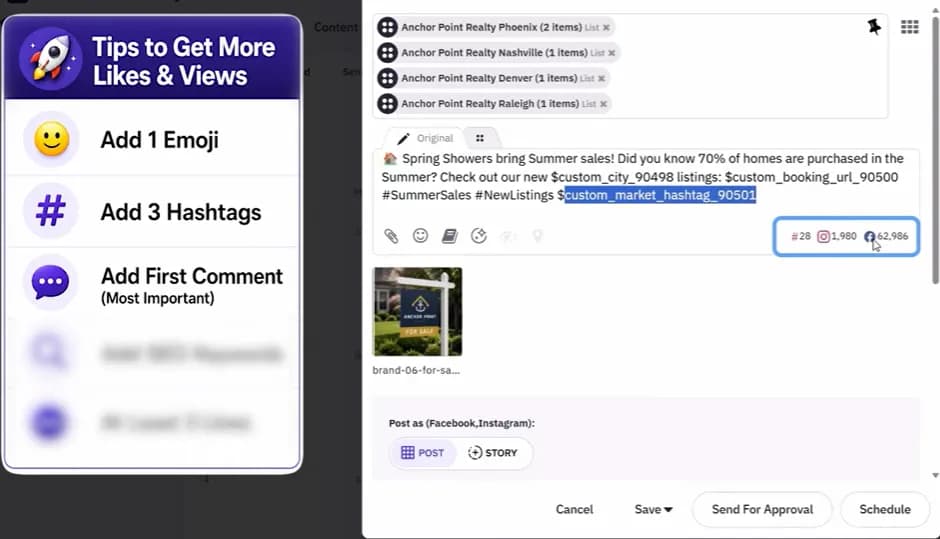Click the Phoenix list group icon
940x539 pixels.
point(387,27)
